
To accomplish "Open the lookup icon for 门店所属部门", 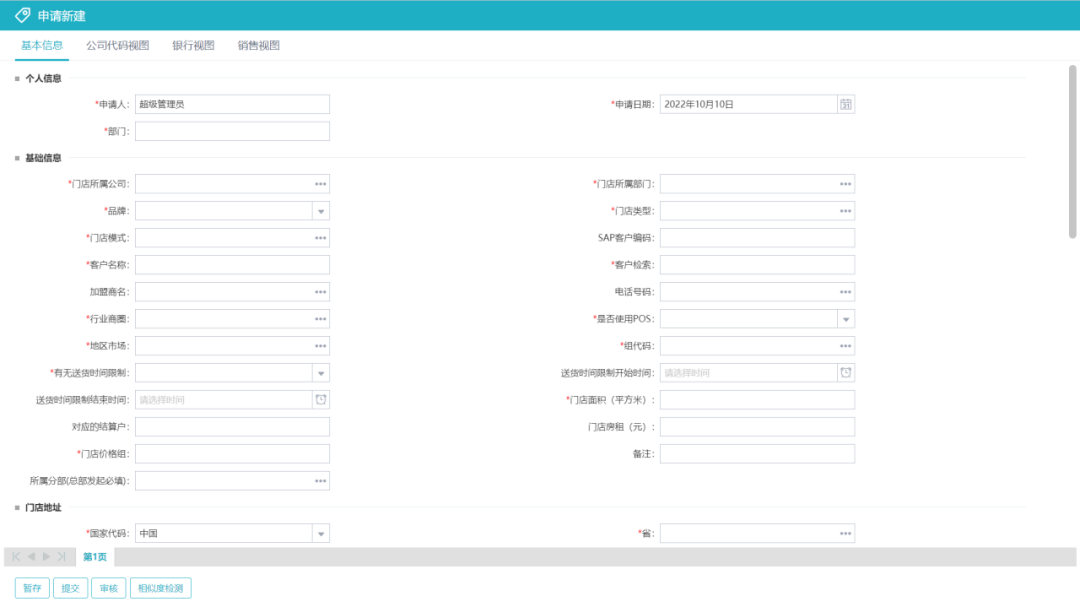I will (846, 184).
